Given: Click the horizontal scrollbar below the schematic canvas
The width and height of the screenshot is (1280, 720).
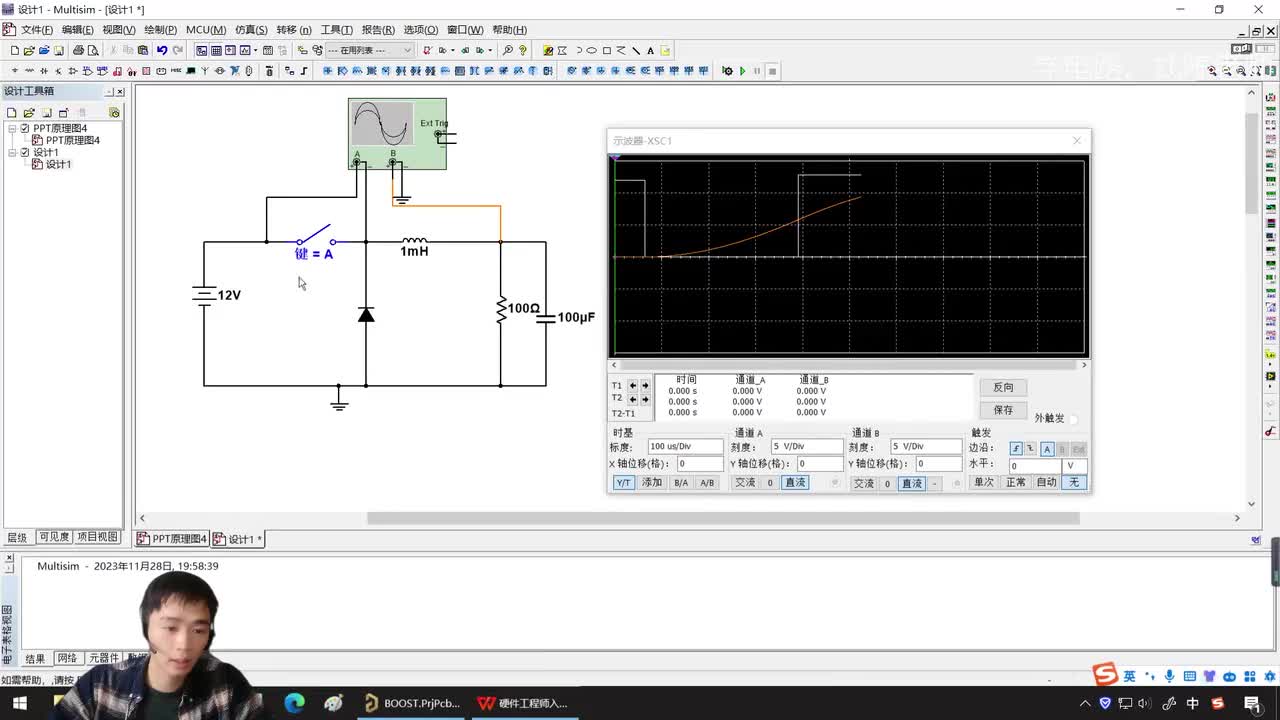Looking at the screenshot, I should [x=722, y=518].
